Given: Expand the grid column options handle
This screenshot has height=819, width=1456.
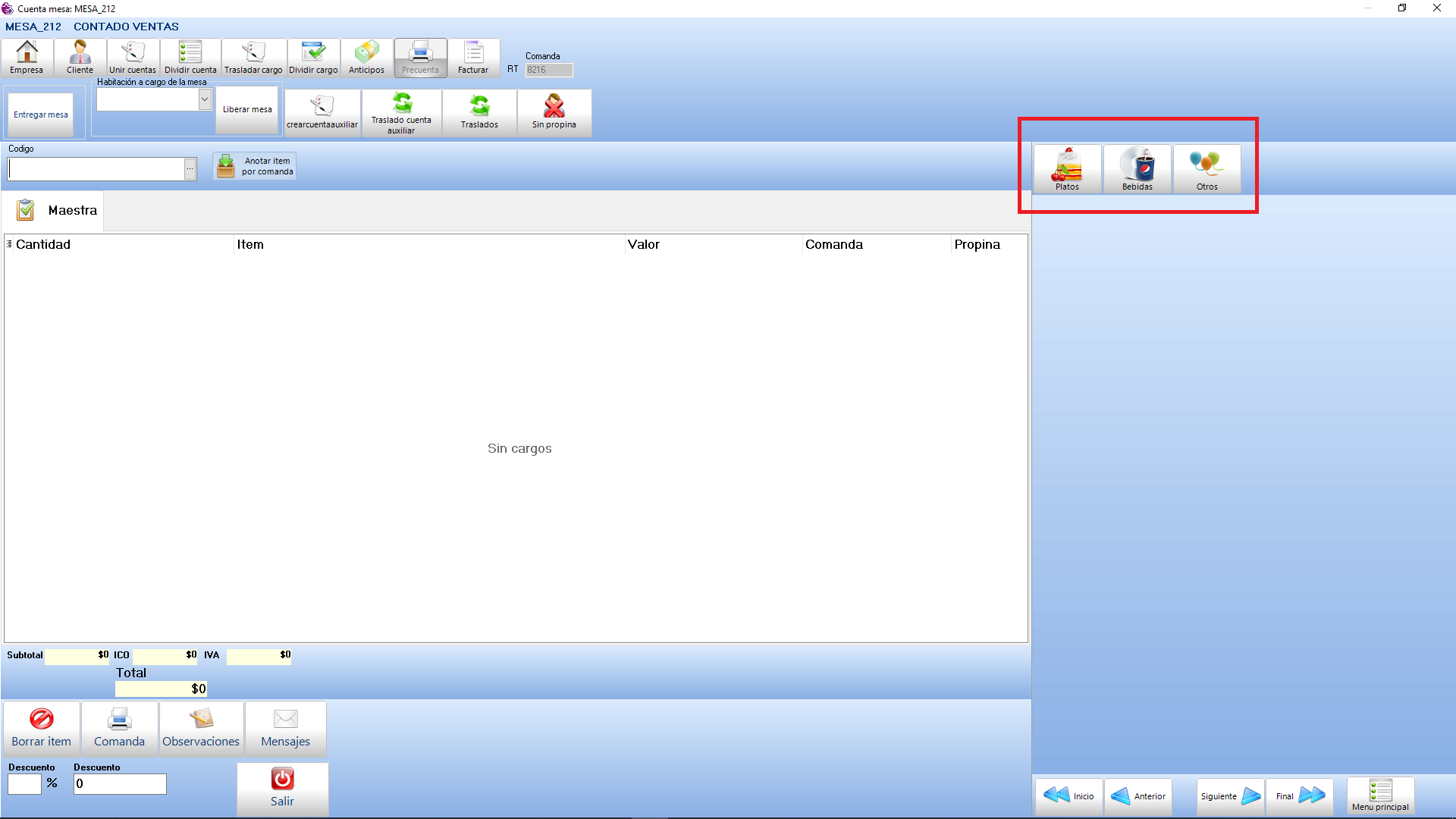Looking at the screenshot, I should (9, 244).
